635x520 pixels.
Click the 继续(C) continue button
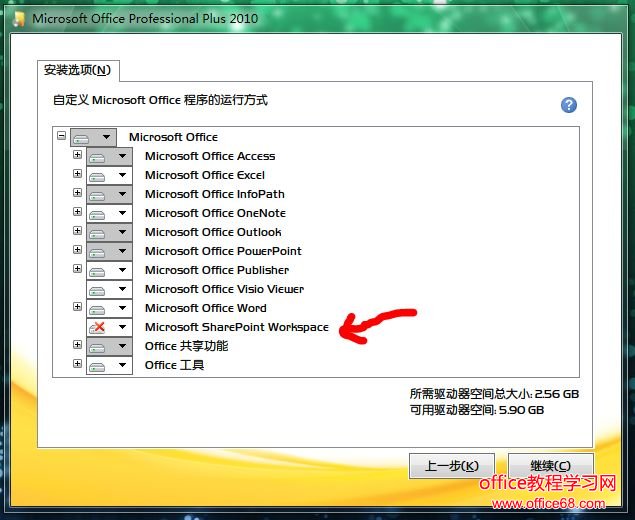click(x=551, y=466)
